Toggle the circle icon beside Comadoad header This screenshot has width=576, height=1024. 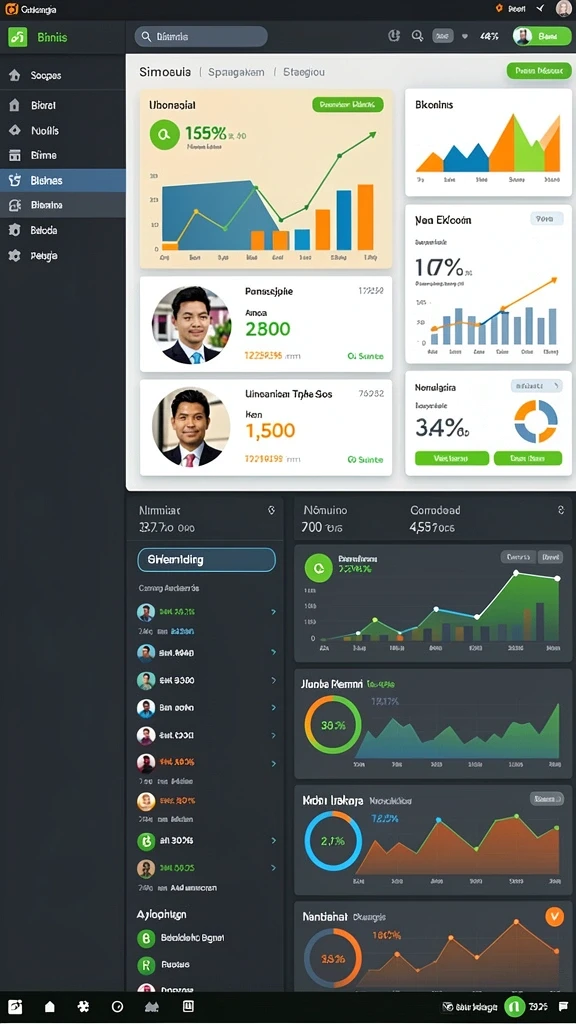pos(560,509)
